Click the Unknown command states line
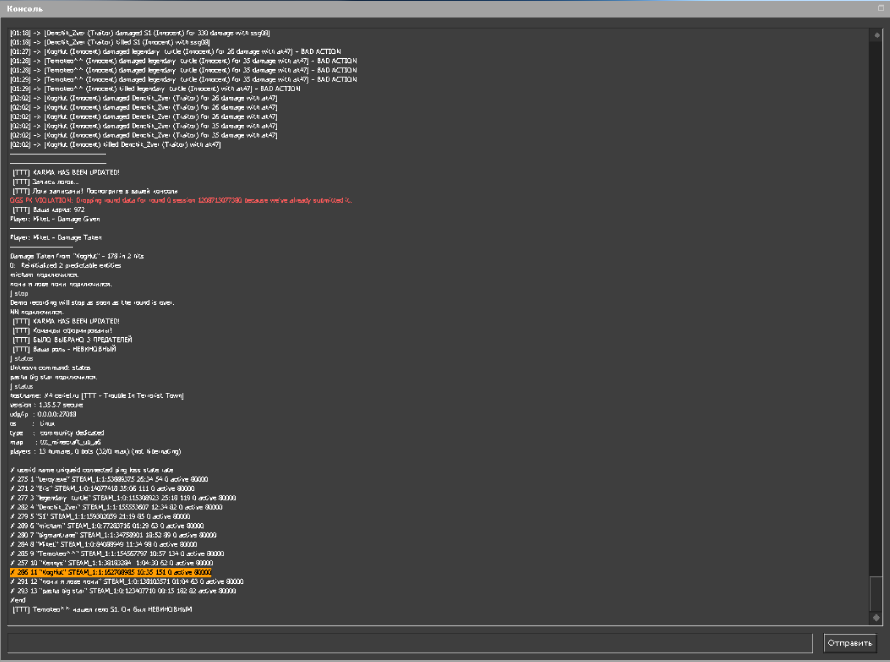The image size is (890, 662). pyautogui.click(x=50, y=367)
